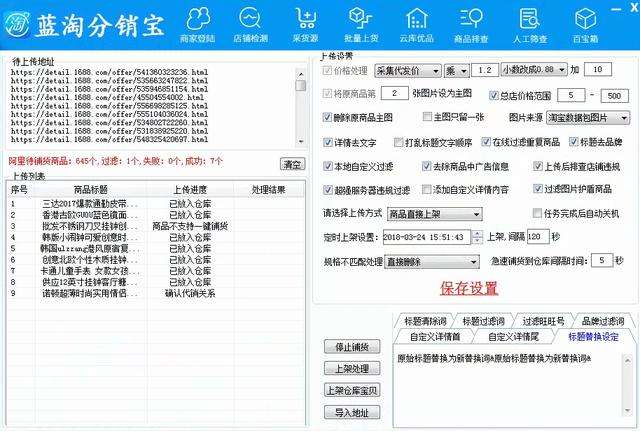
Task: Select 标题替换设定 tab
Action: [593, 337]
